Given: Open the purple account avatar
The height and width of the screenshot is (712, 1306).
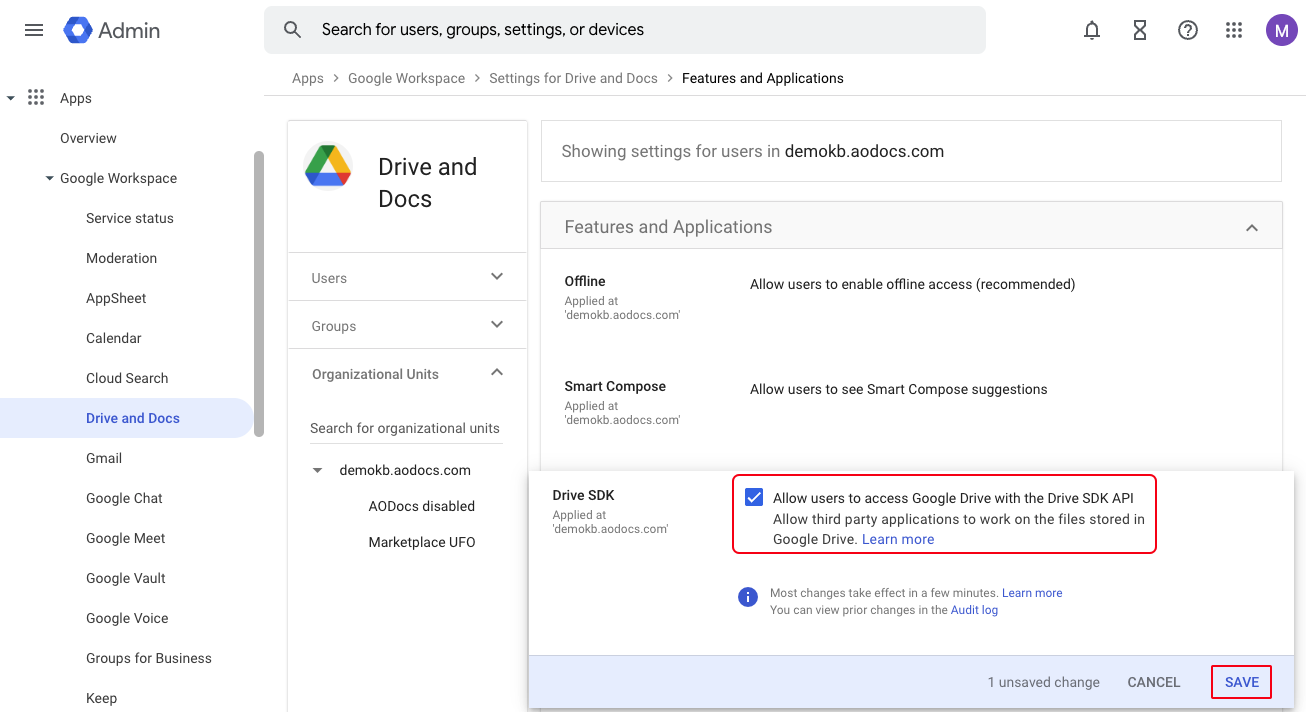Looking at the screenshot, I should coord(1281,30).
